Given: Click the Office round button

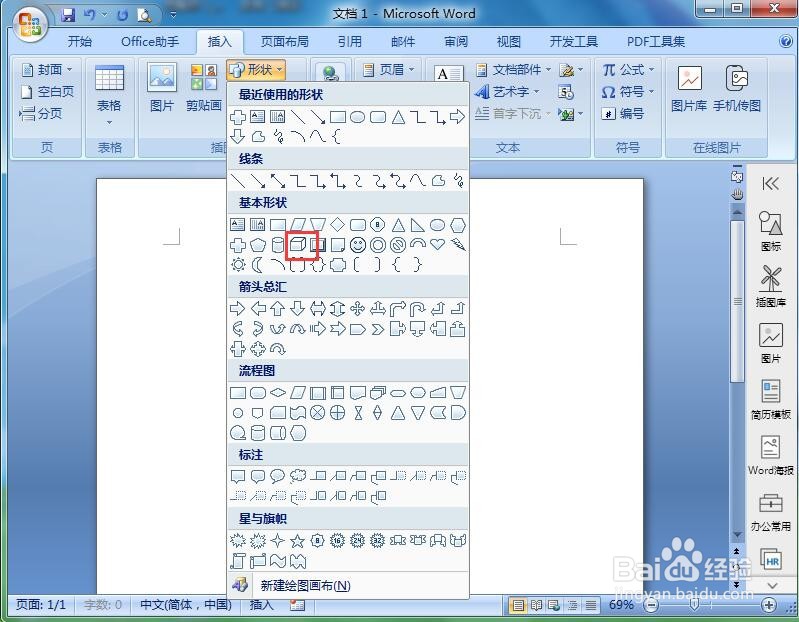Looking at the screenshot, I should pyautogui.click(x=30, y=23).
